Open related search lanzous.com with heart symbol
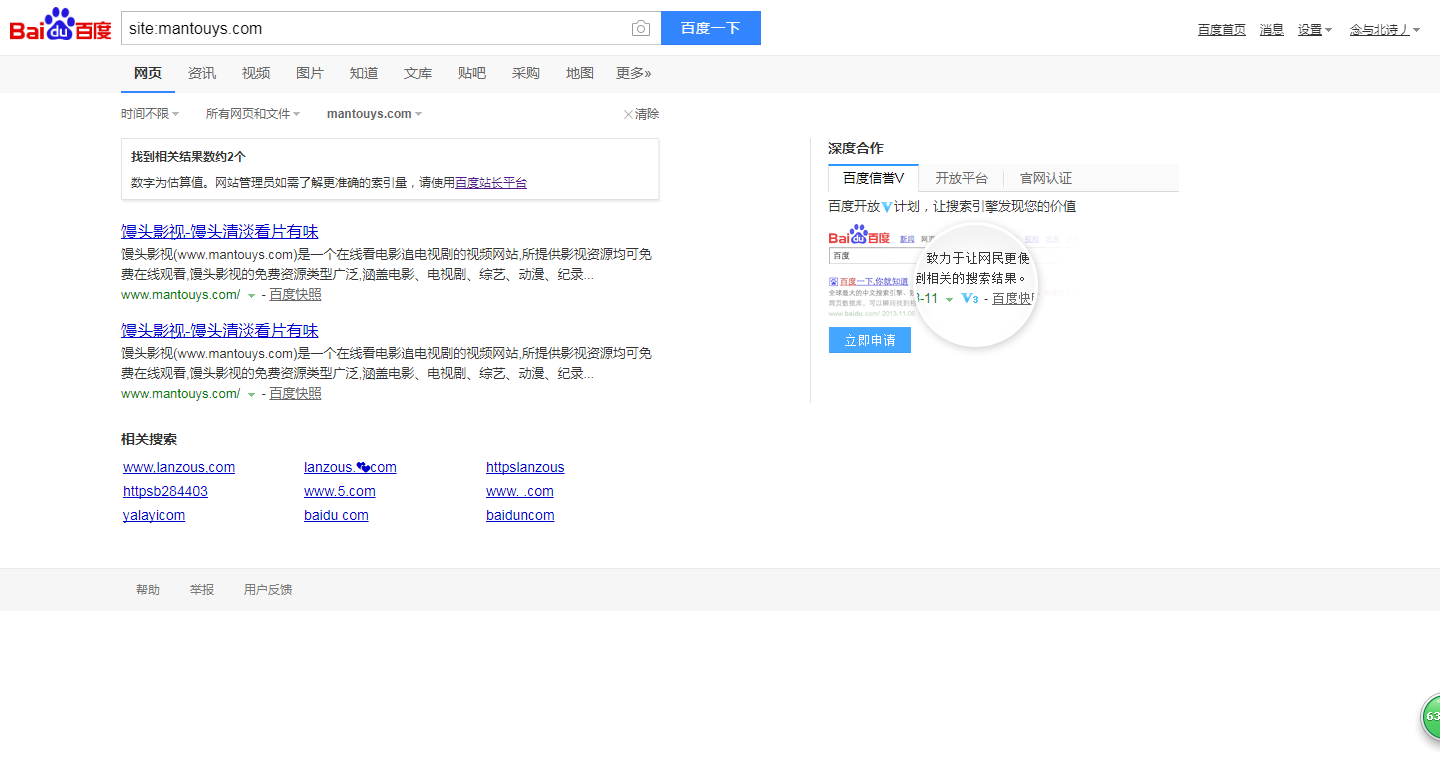 350,467
